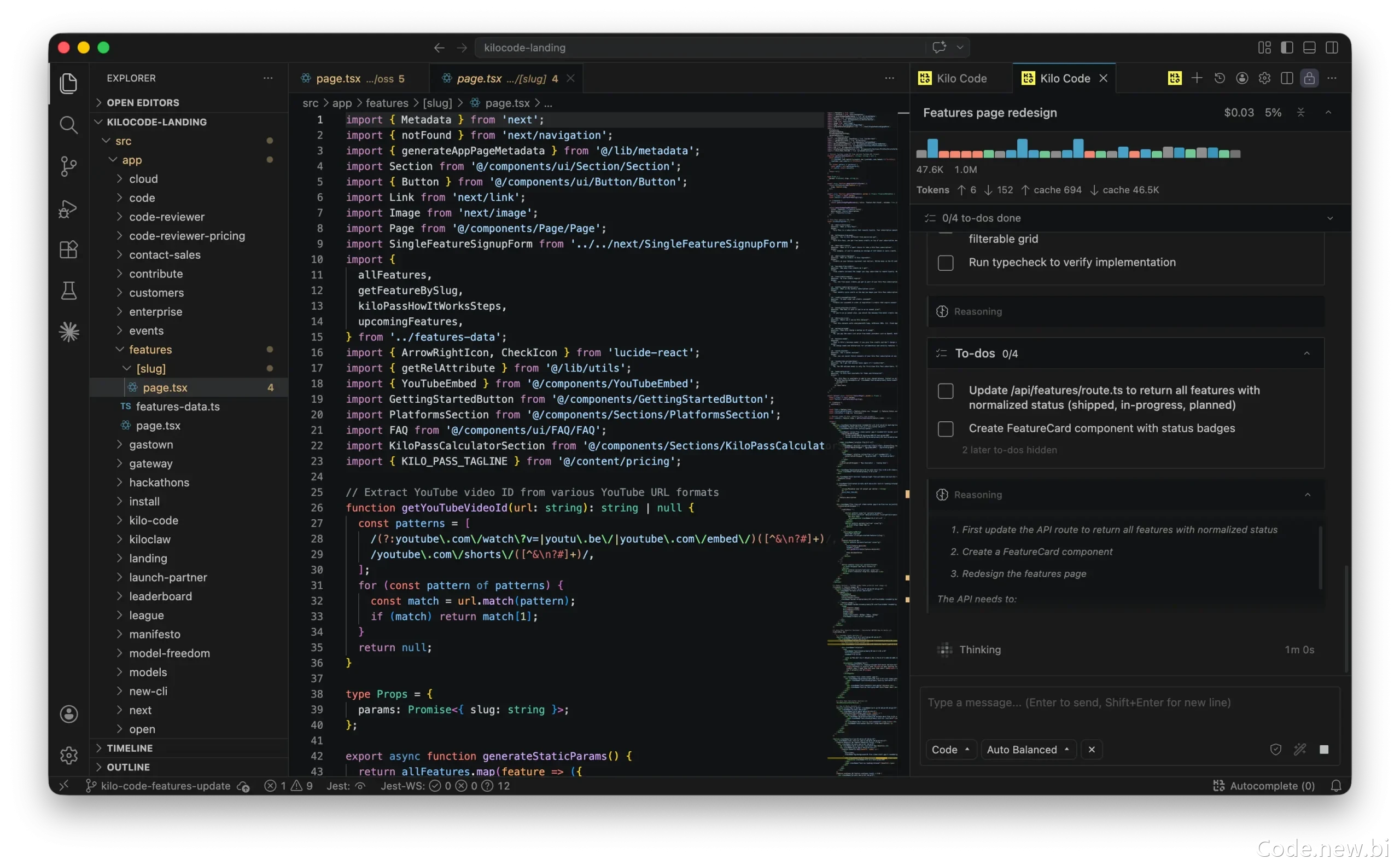Click the Type a message input
Screen dimensions: 1400x859
[x=1129, y=703]
